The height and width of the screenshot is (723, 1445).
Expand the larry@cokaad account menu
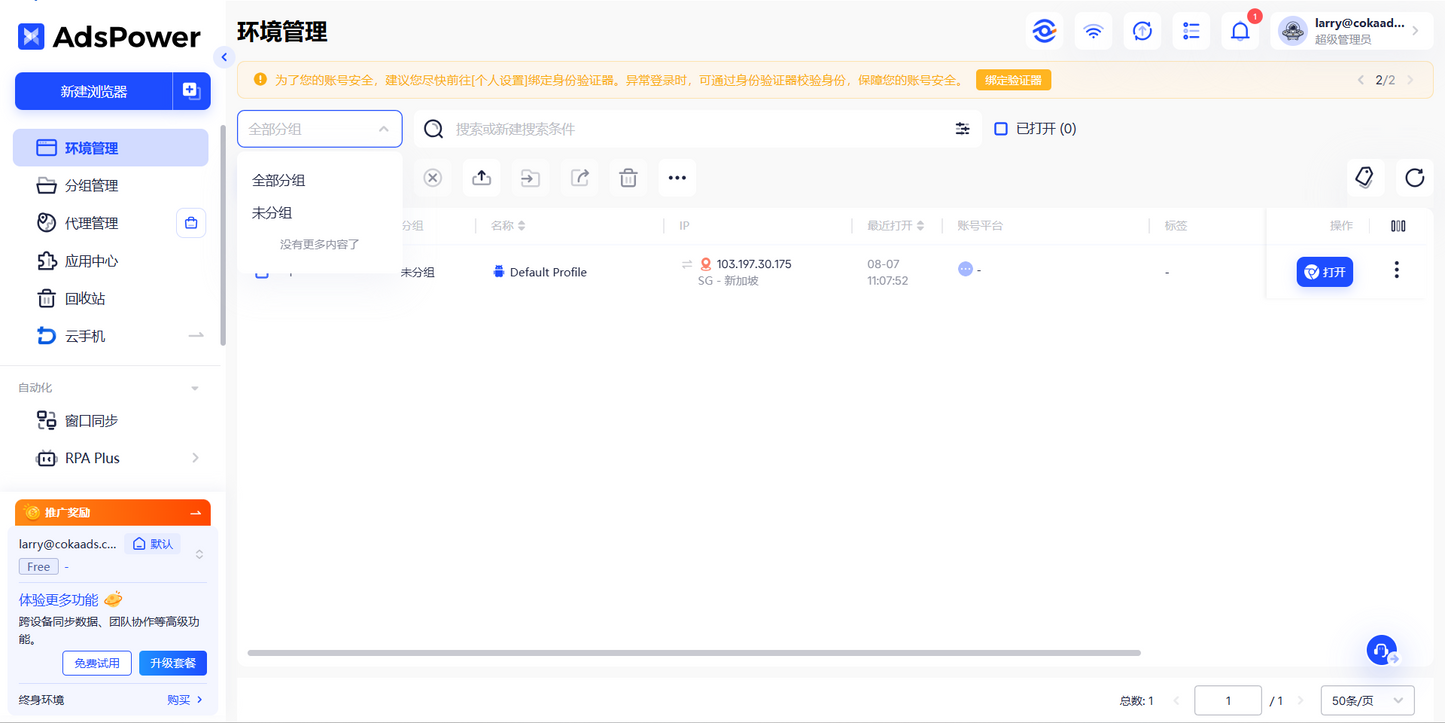click(x=1350, y=31)
